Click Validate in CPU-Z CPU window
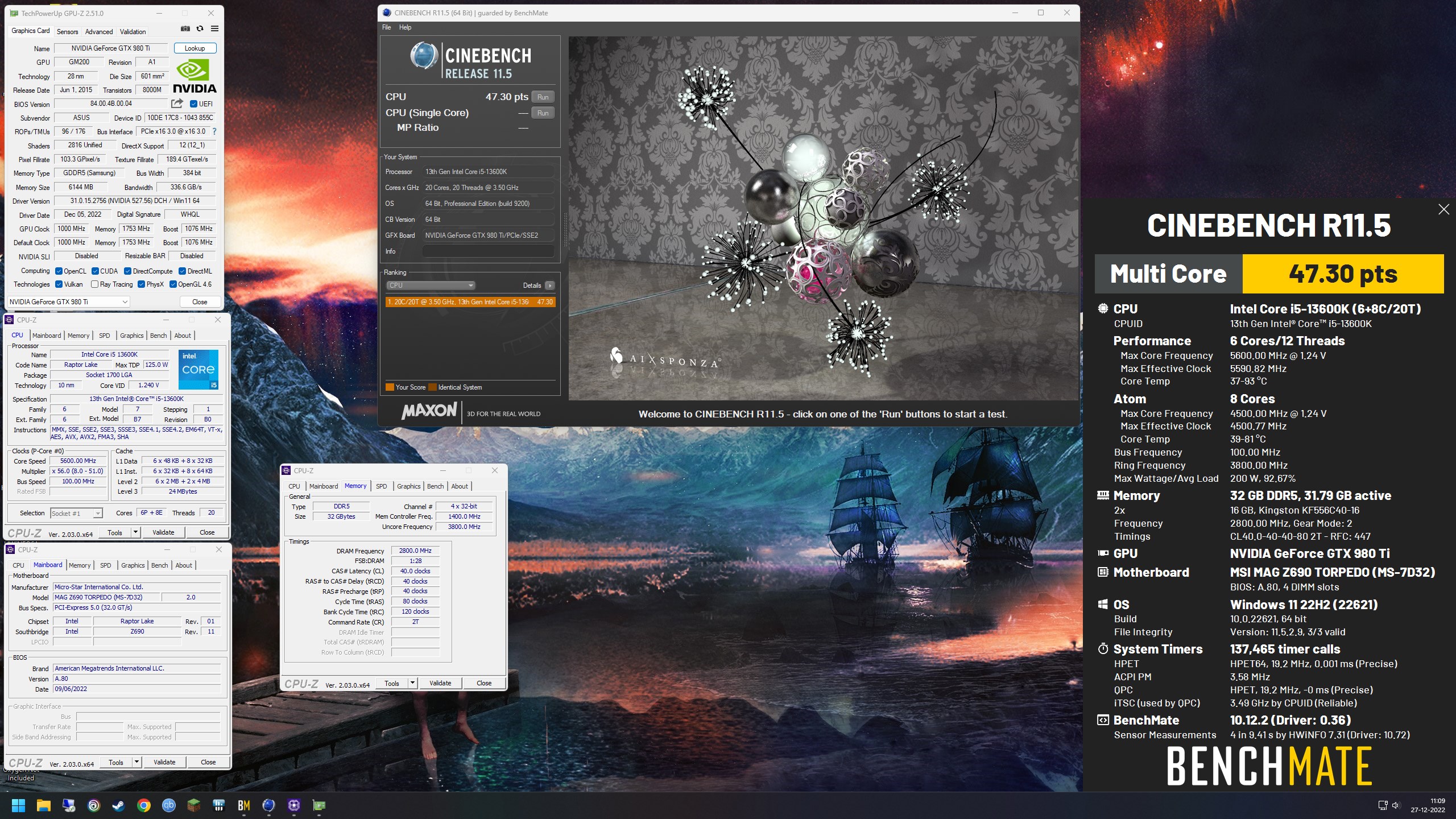 pyautogui.click(x=163, y=532)
